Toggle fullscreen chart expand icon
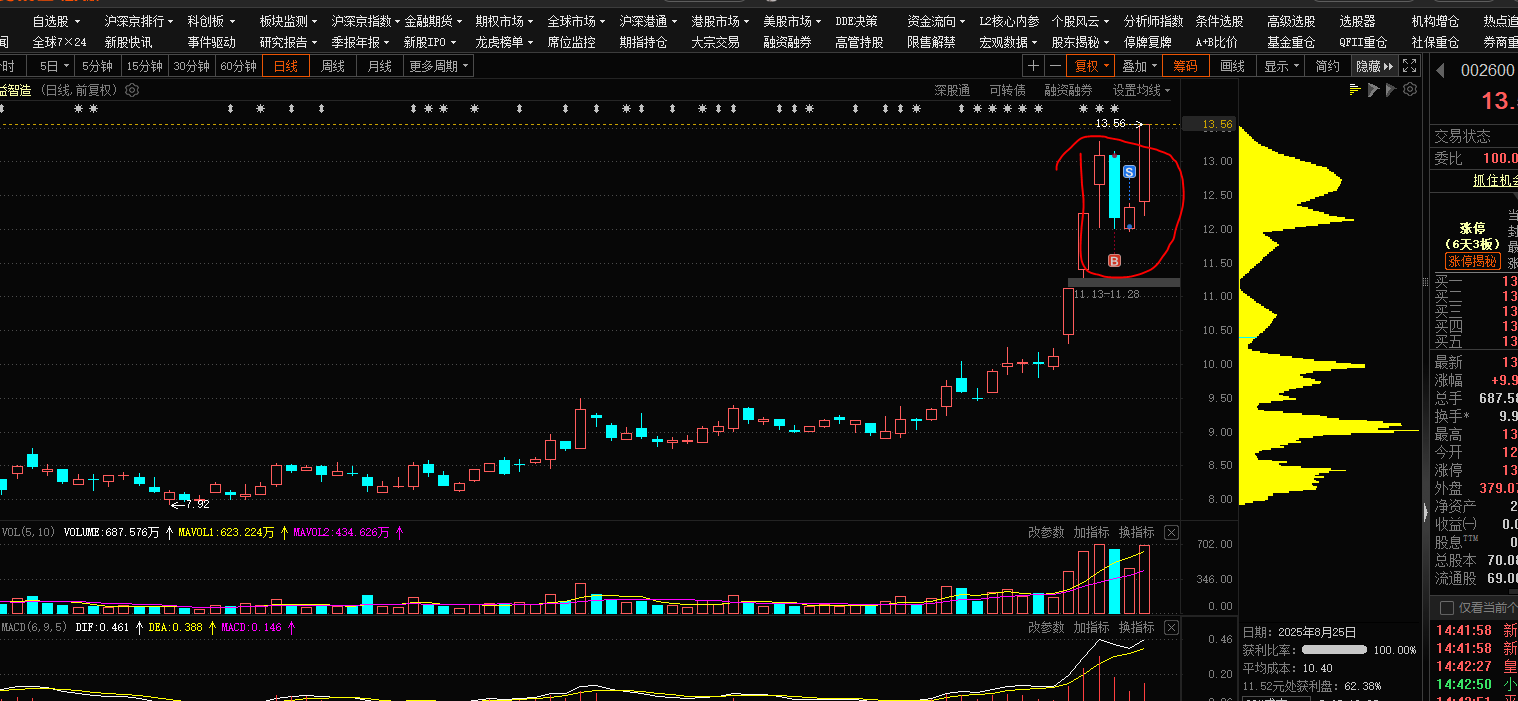1518x701 pixels. [x=1409, y=66]
